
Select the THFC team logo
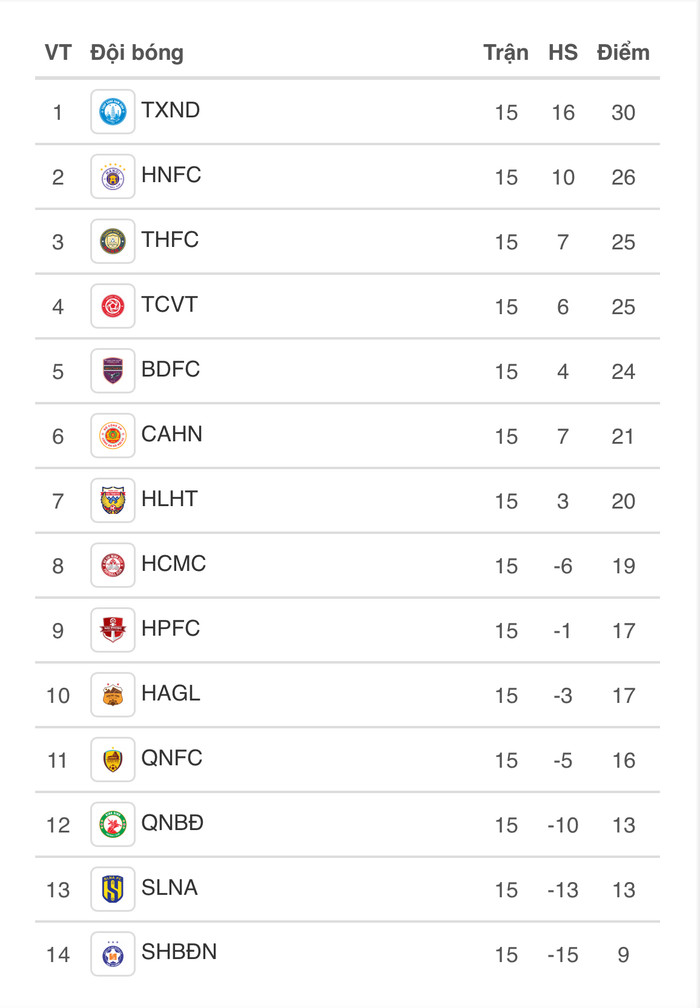pos(113,241)
